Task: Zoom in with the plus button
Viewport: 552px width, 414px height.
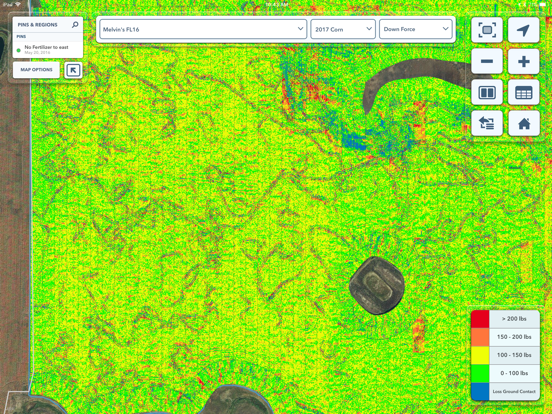Action: coord(523,61)
